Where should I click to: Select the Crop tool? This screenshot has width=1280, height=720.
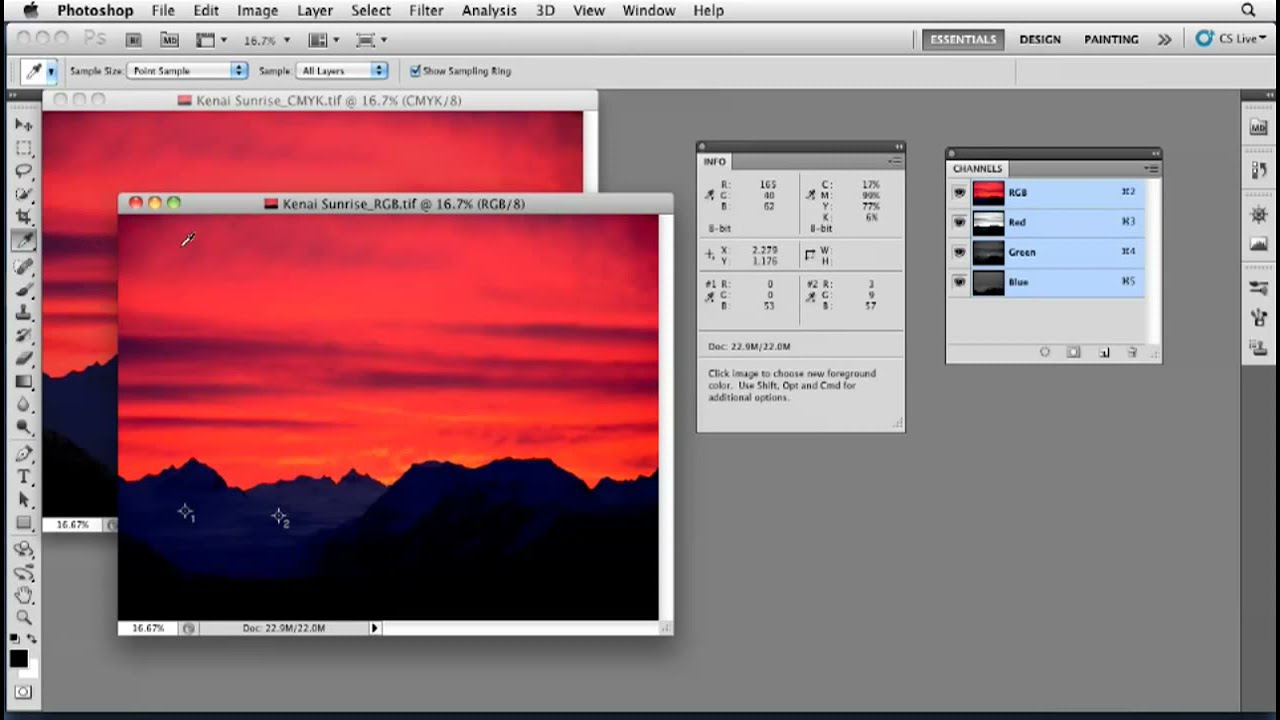tap(24, 217)
